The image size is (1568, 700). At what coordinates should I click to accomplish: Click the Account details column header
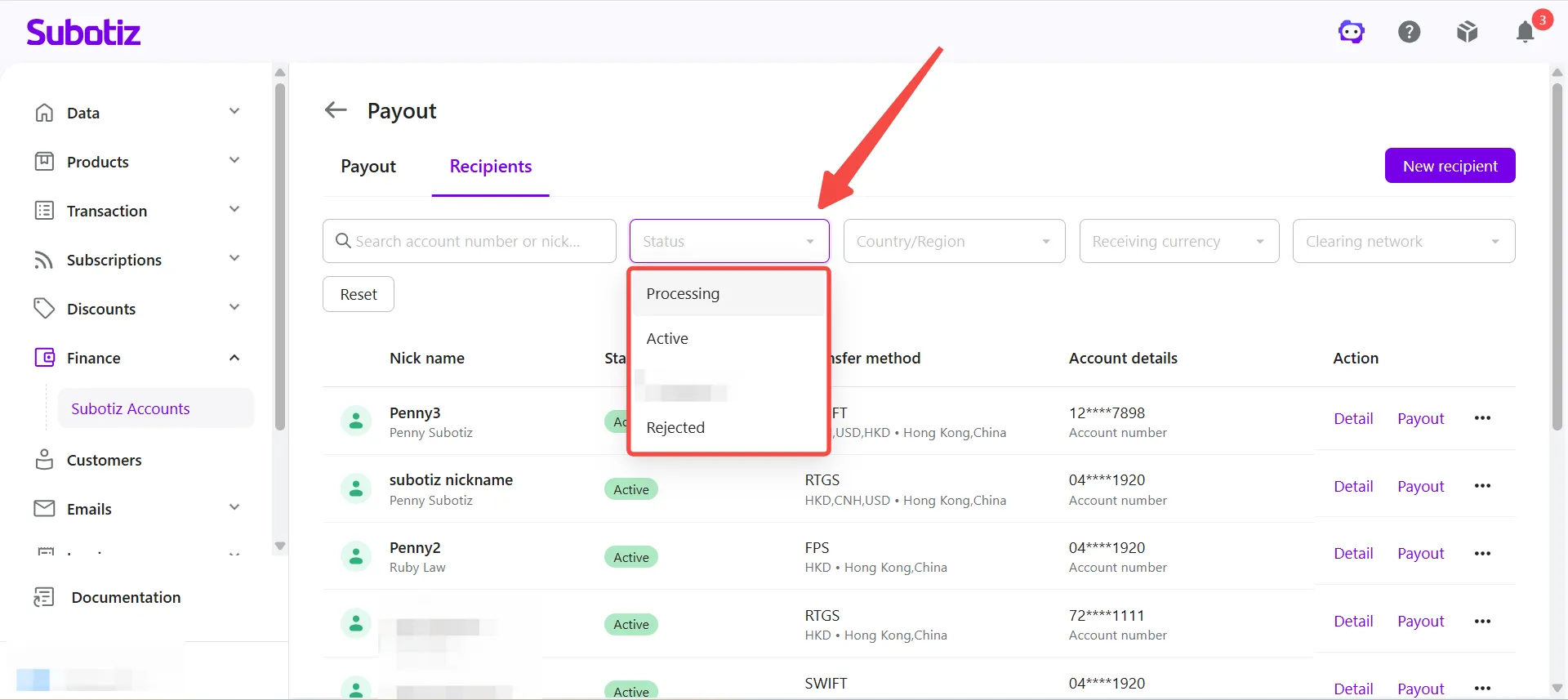click(1123, 358)
